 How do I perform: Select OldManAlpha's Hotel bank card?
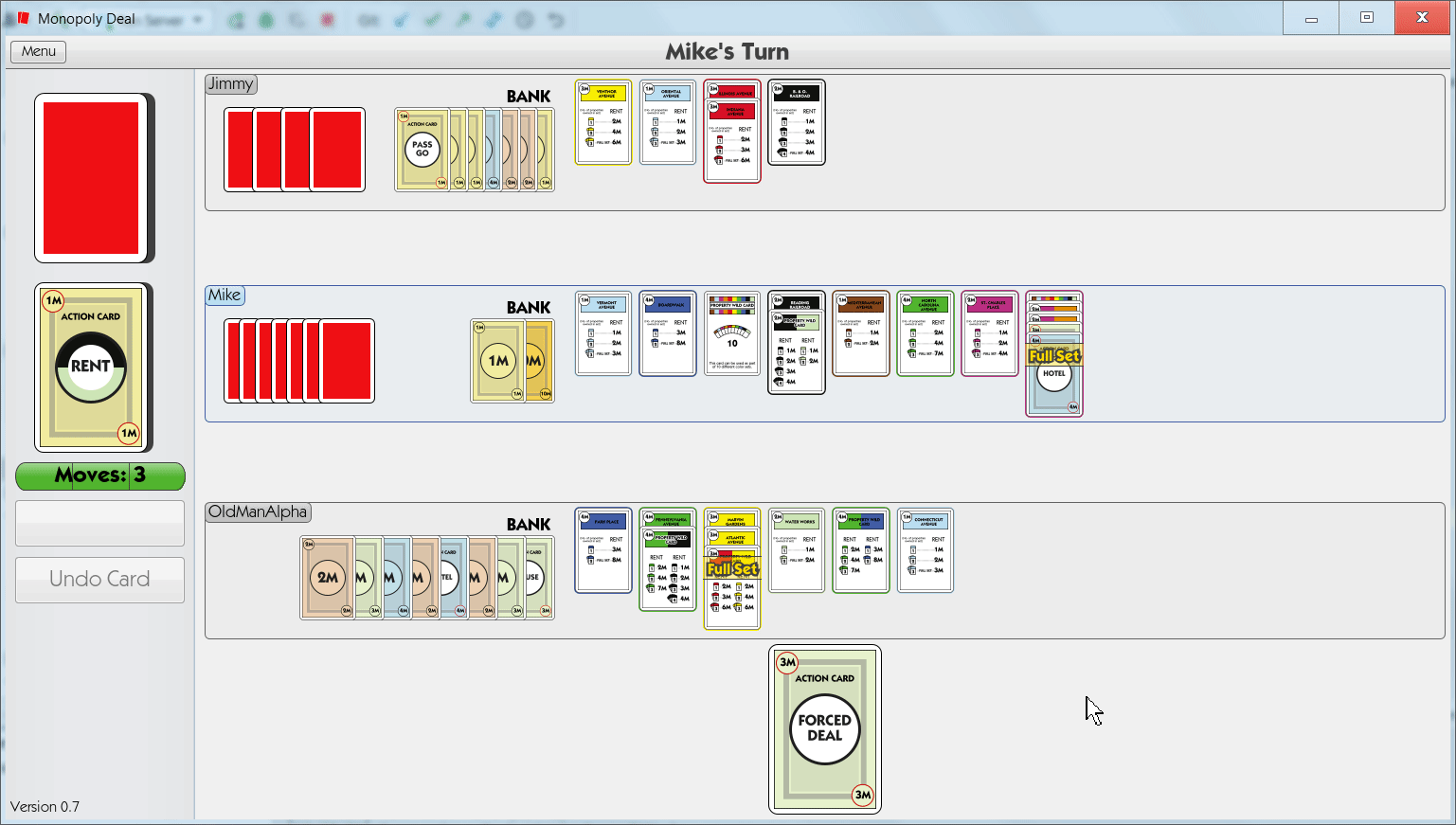coord(454,578)
